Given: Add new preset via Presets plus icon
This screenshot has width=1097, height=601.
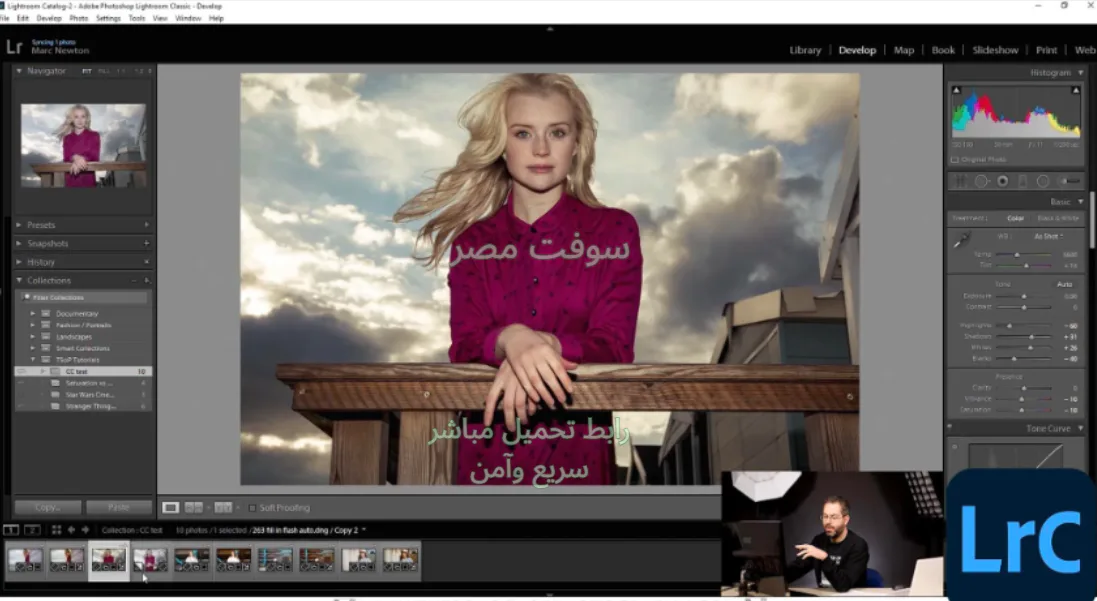Looking at the screenshot, I should click(146, 225).
